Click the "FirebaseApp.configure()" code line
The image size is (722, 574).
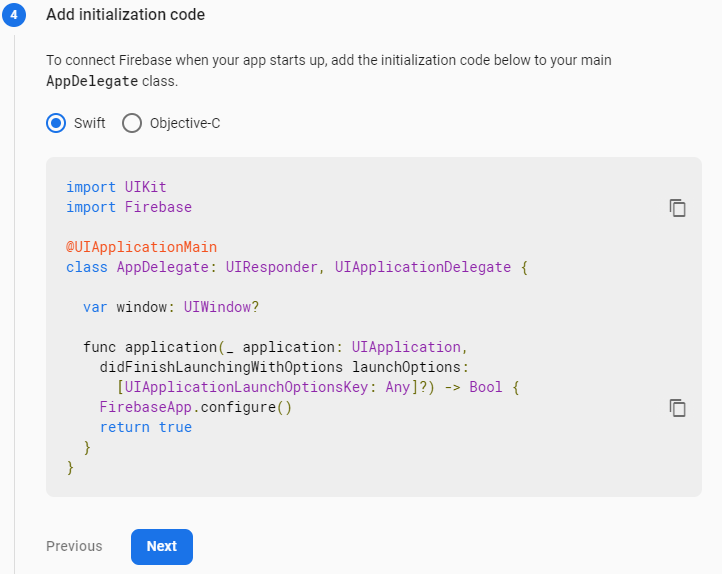point(196,407)
